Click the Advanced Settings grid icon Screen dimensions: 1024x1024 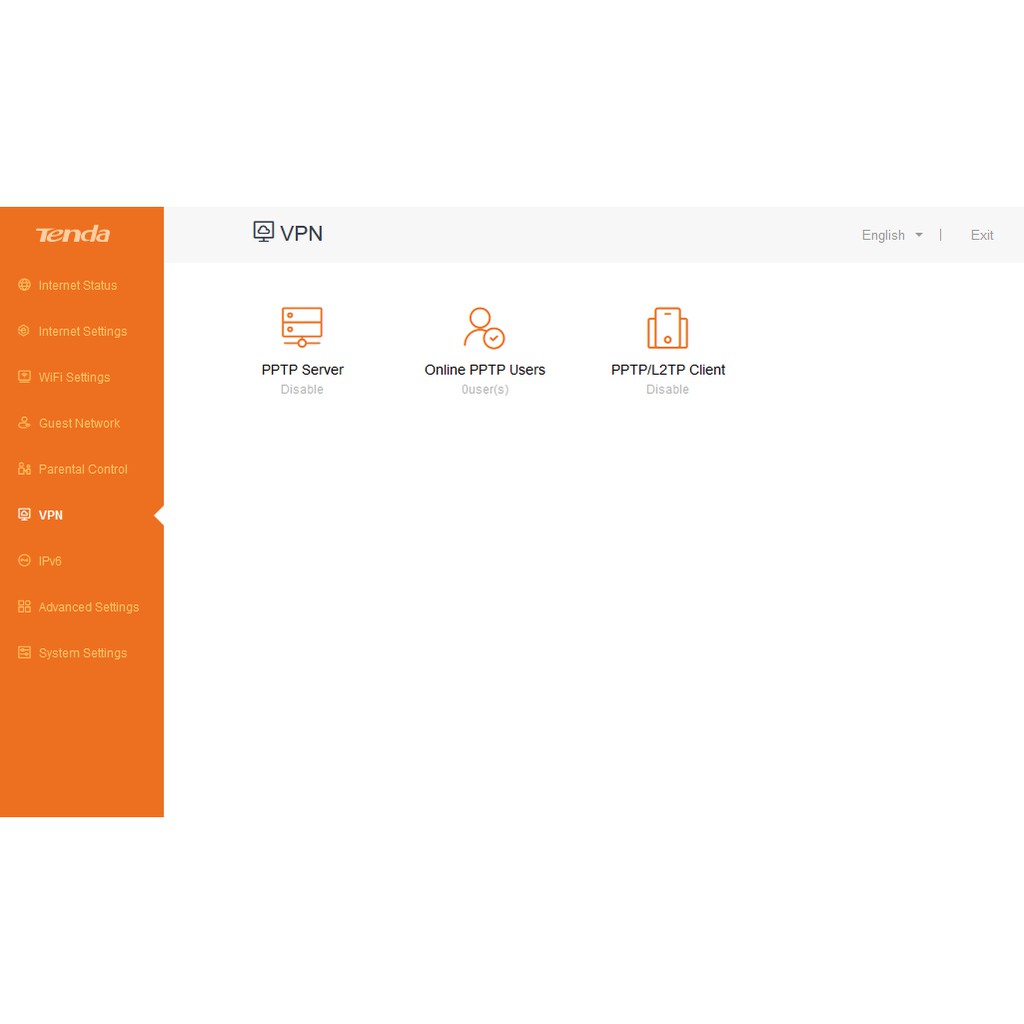25,607
